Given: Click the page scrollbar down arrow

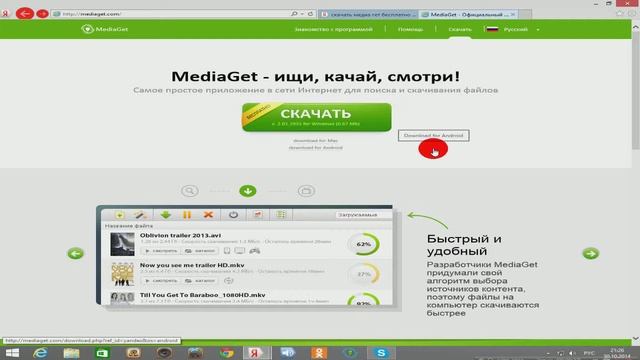Looking at the screenshot, I should click(636, 339).
